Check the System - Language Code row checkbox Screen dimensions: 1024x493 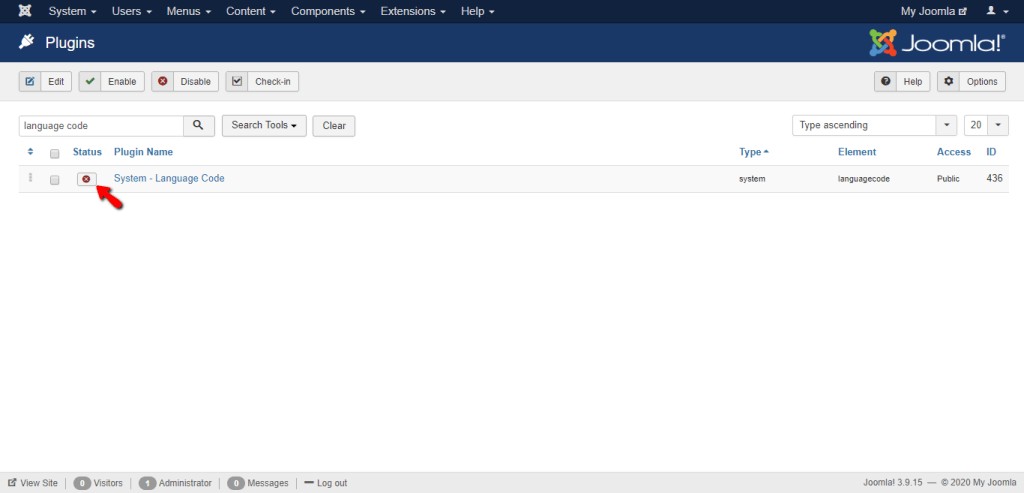coord(55,180)
